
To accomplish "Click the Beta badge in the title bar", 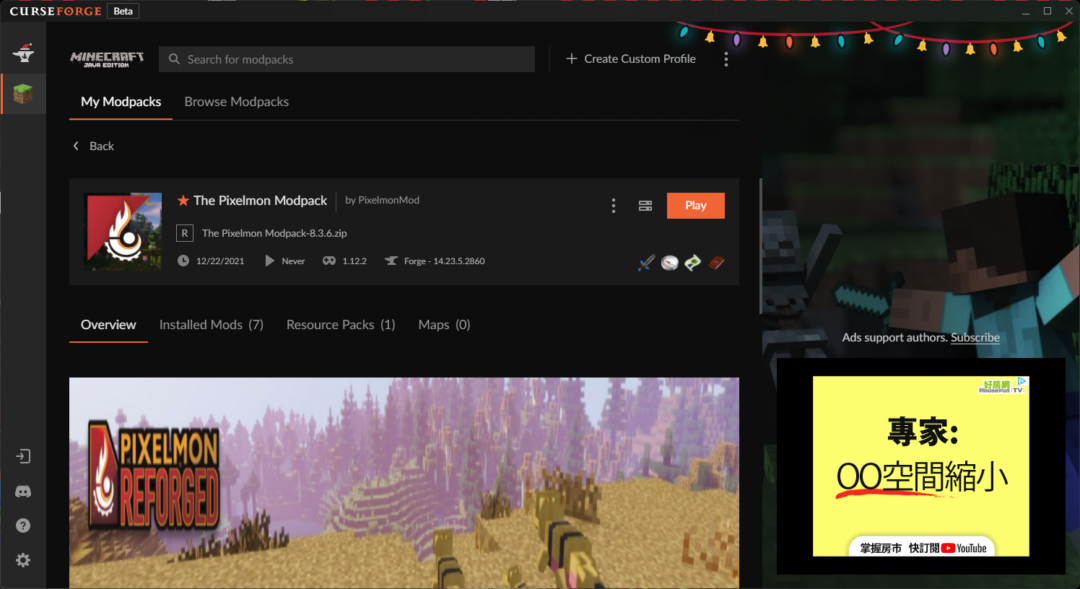I will (123, 11).
